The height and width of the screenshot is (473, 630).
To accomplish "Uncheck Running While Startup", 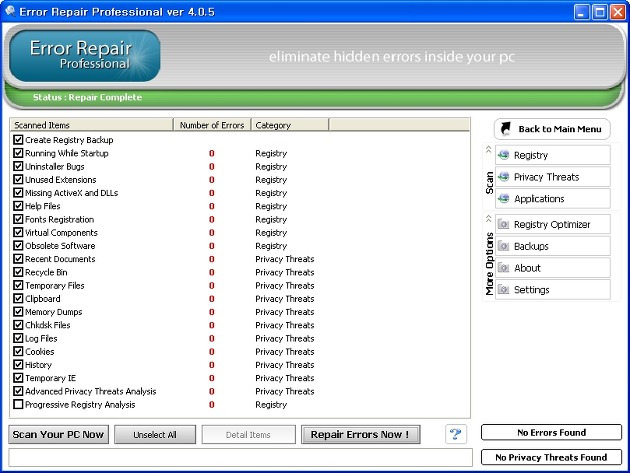I will click(x=18, y=153).
